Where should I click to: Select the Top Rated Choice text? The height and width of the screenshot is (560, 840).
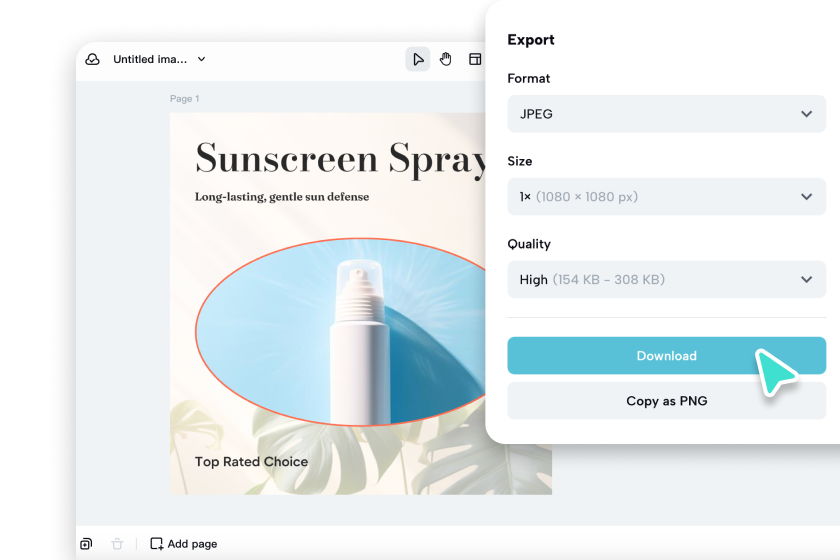tap(251, 461)
